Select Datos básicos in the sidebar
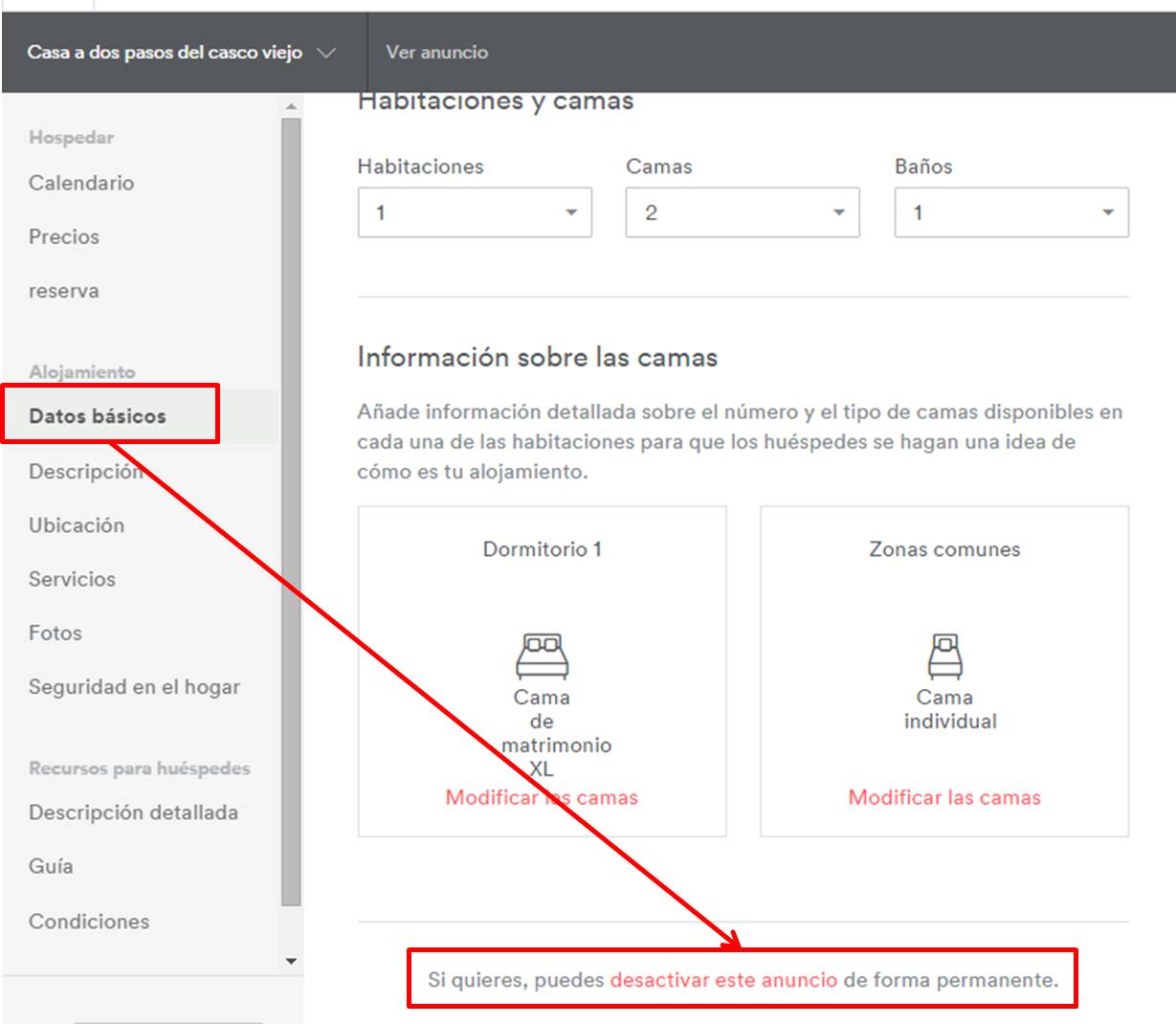Viewport: 1176px width, 1024px height. point(98,416)
